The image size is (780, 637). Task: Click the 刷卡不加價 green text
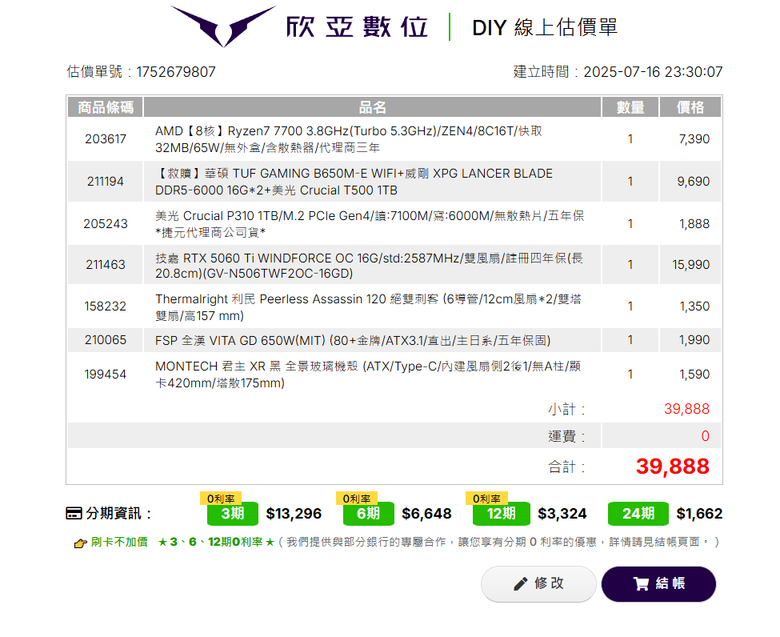[119, 542]
